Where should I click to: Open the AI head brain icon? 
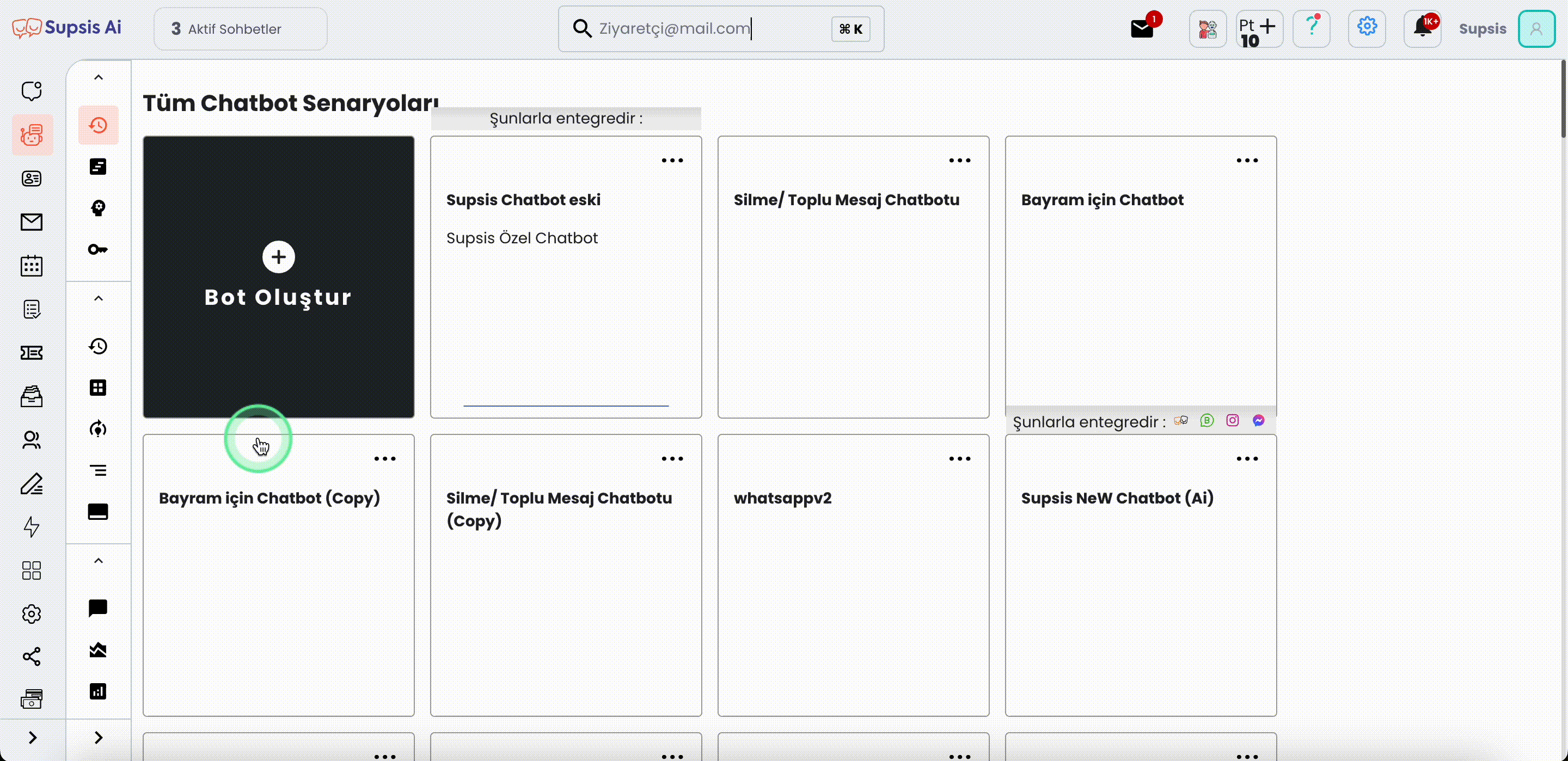coord(98,208)
